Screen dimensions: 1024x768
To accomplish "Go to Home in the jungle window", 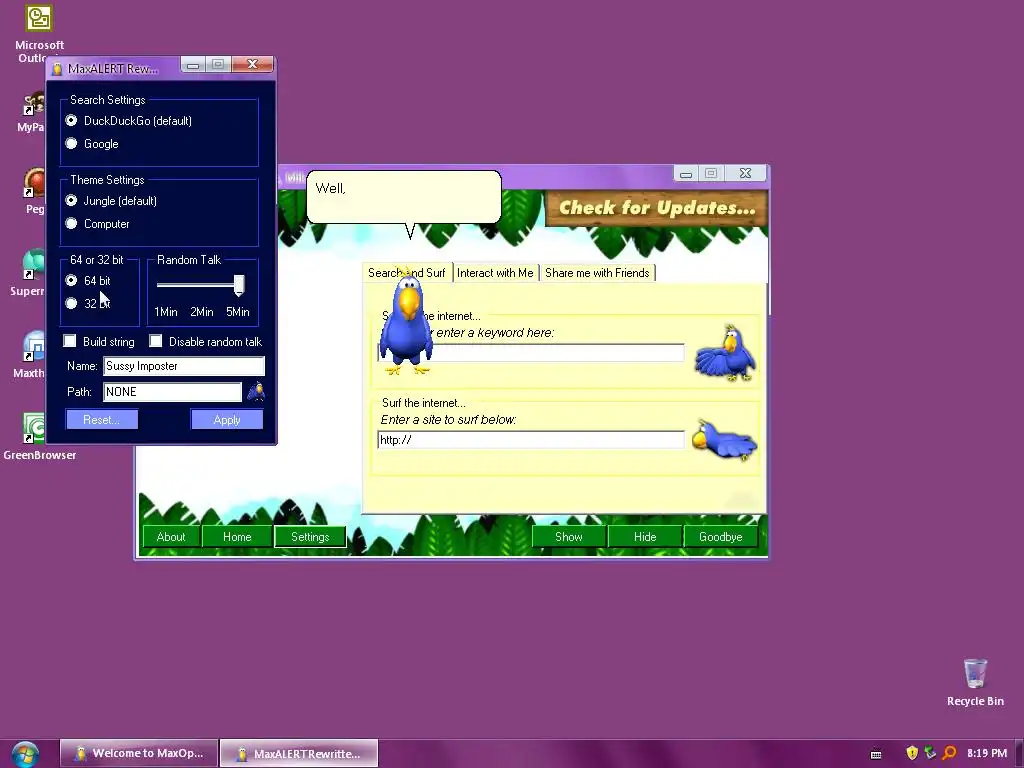I will (237, 536).
